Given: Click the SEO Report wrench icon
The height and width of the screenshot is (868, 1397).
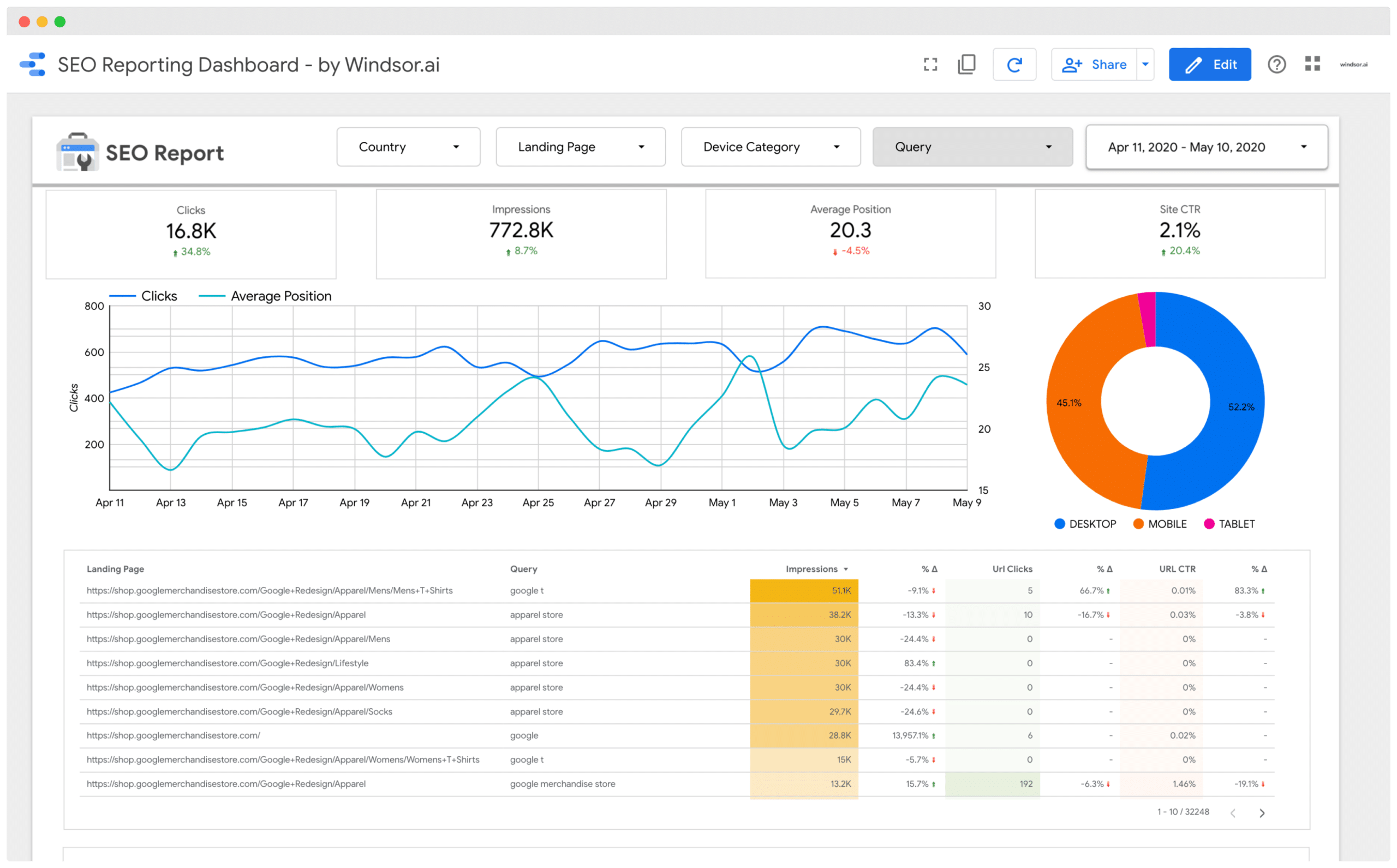Looking at the screenshot, I should click(x=80, y=155).
